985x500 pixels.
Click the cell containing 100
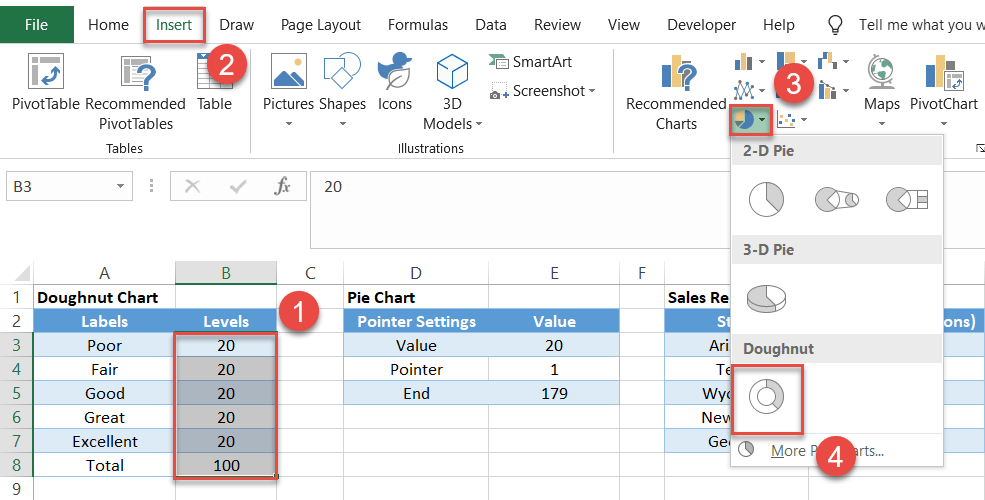coord(226,465)
